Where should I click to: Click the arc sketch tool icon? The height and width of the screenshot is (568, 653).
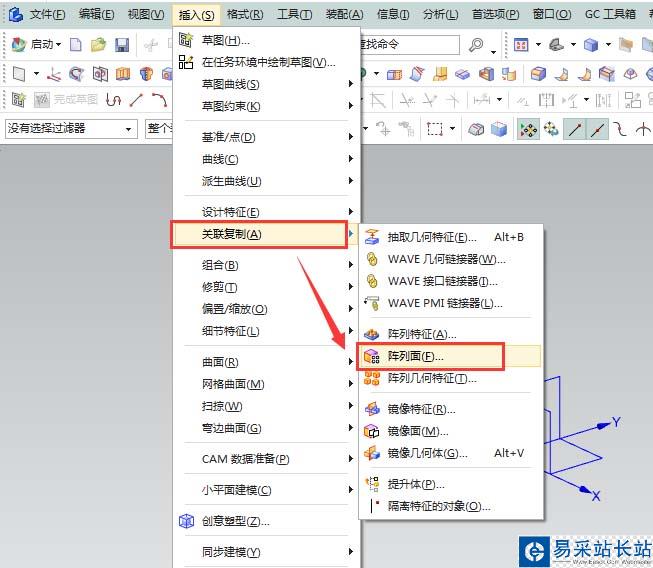pos(160,100)
